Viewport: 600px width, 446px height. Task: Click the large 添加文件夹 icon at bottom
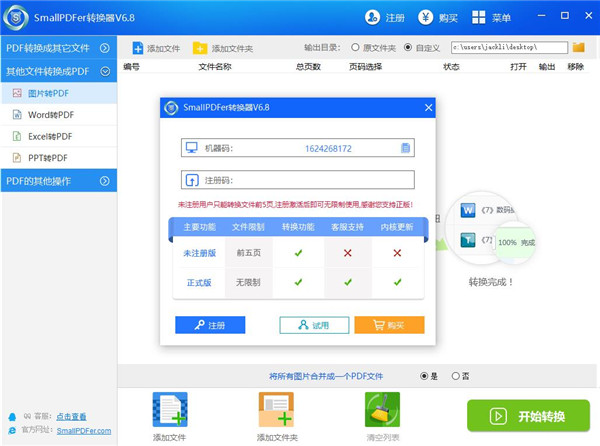pyautogui.click(x=276, y=411)
